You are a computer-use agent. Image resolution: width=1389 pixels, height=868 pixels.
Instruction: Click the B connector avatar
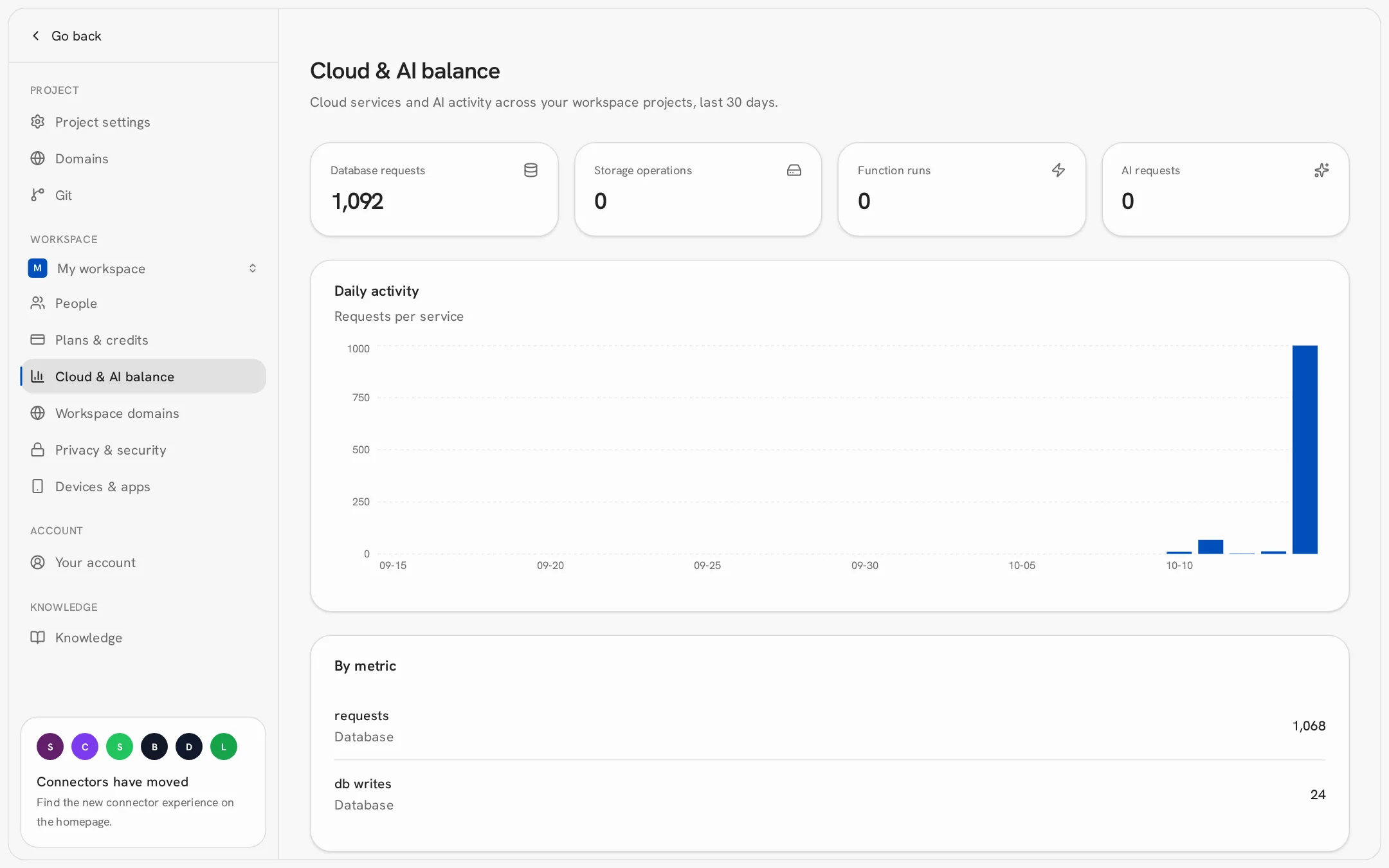[x=154, y=746]
